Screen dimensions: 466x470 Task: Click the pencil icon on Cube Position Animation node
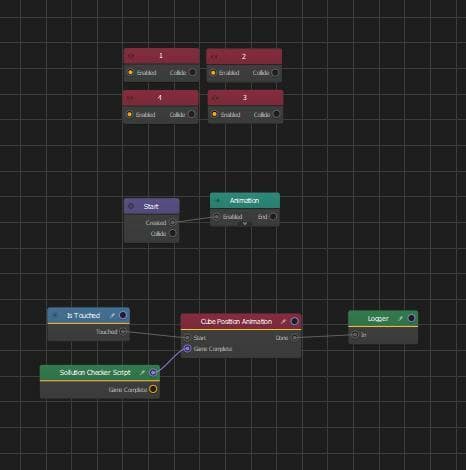pos(283,321)
